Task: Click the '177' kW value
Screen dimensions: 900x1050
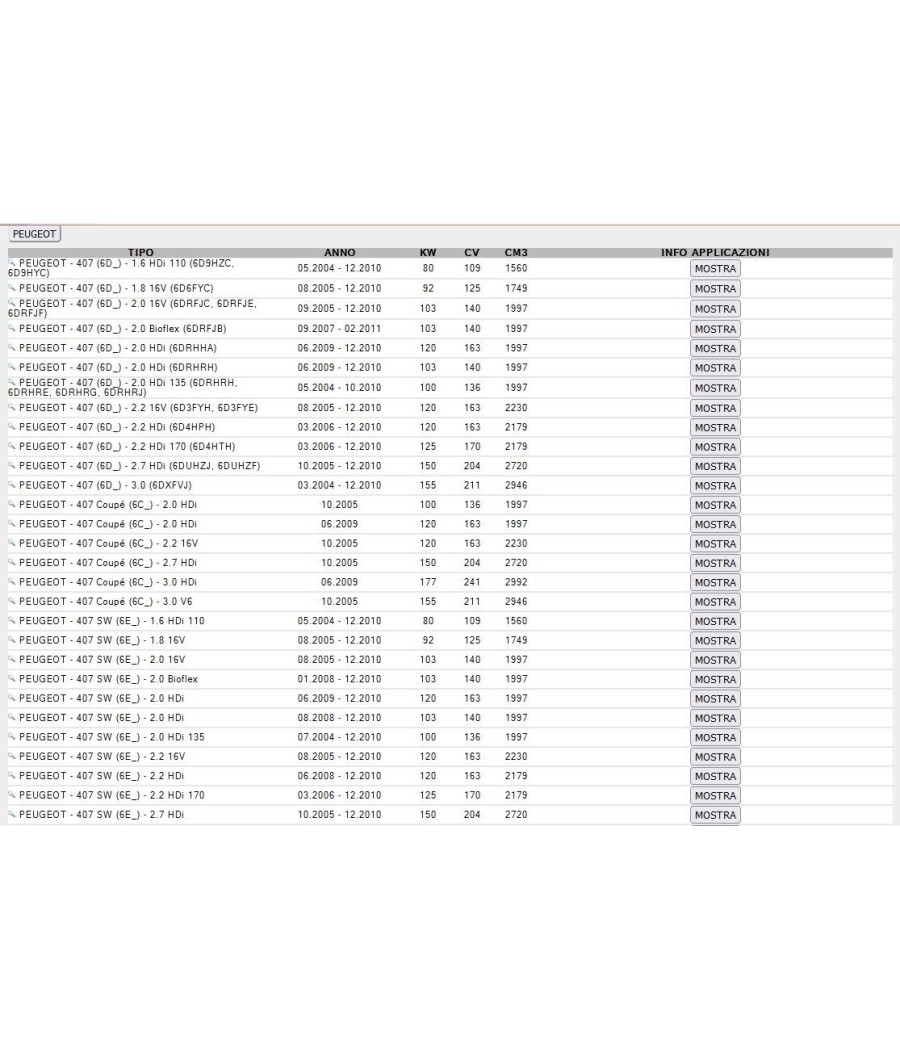Action: click(428, 583)
